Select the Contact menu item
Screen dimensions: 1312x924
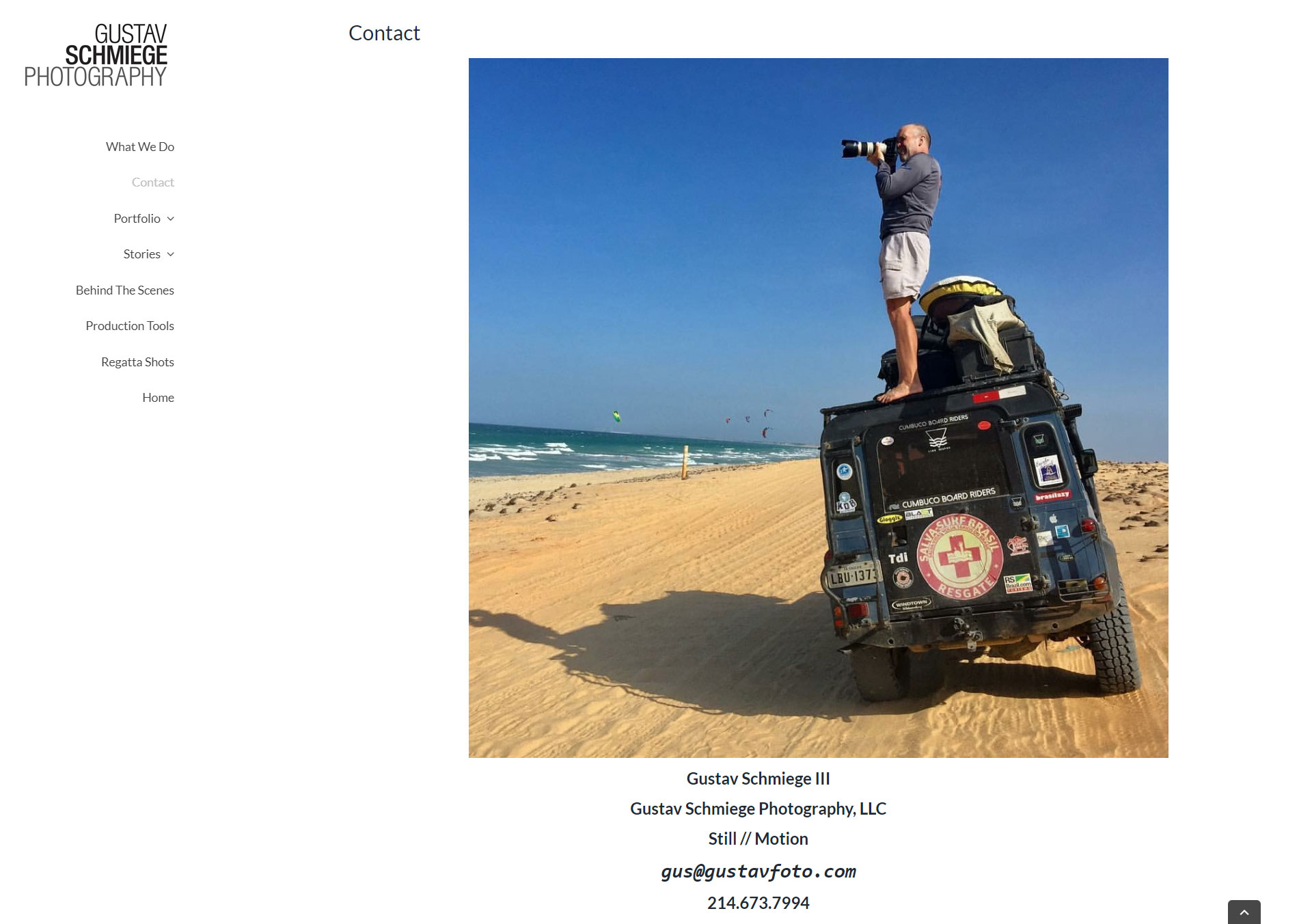click(152, 182)
